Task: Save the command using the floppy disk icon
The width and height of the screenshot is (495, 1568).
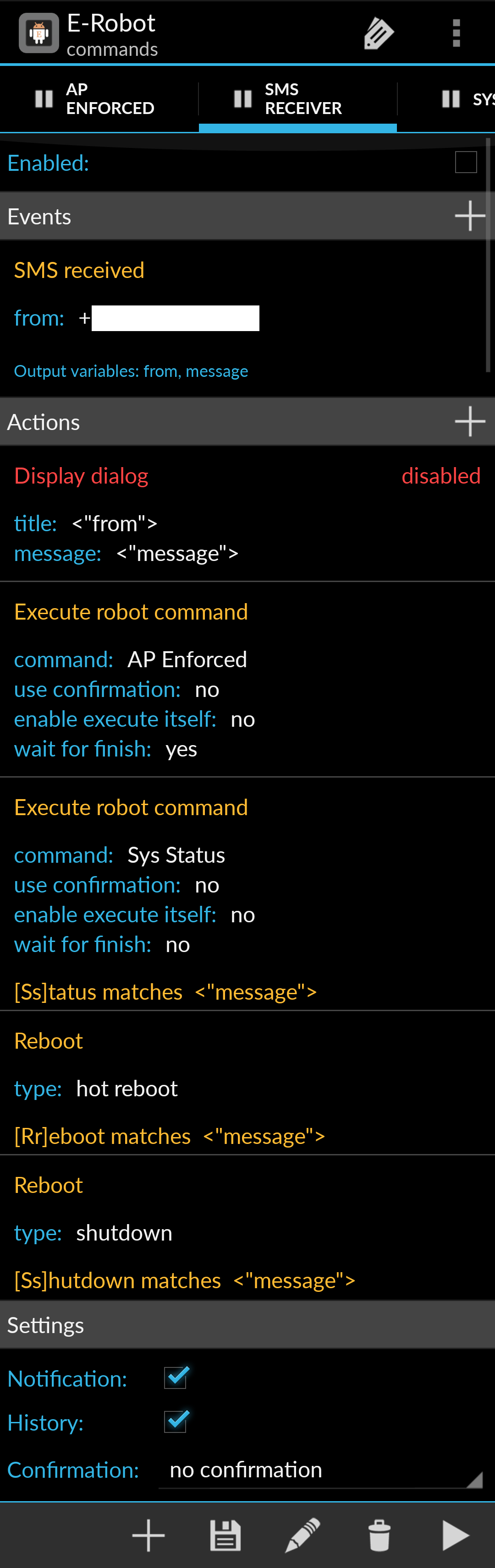Action: 224,1535
